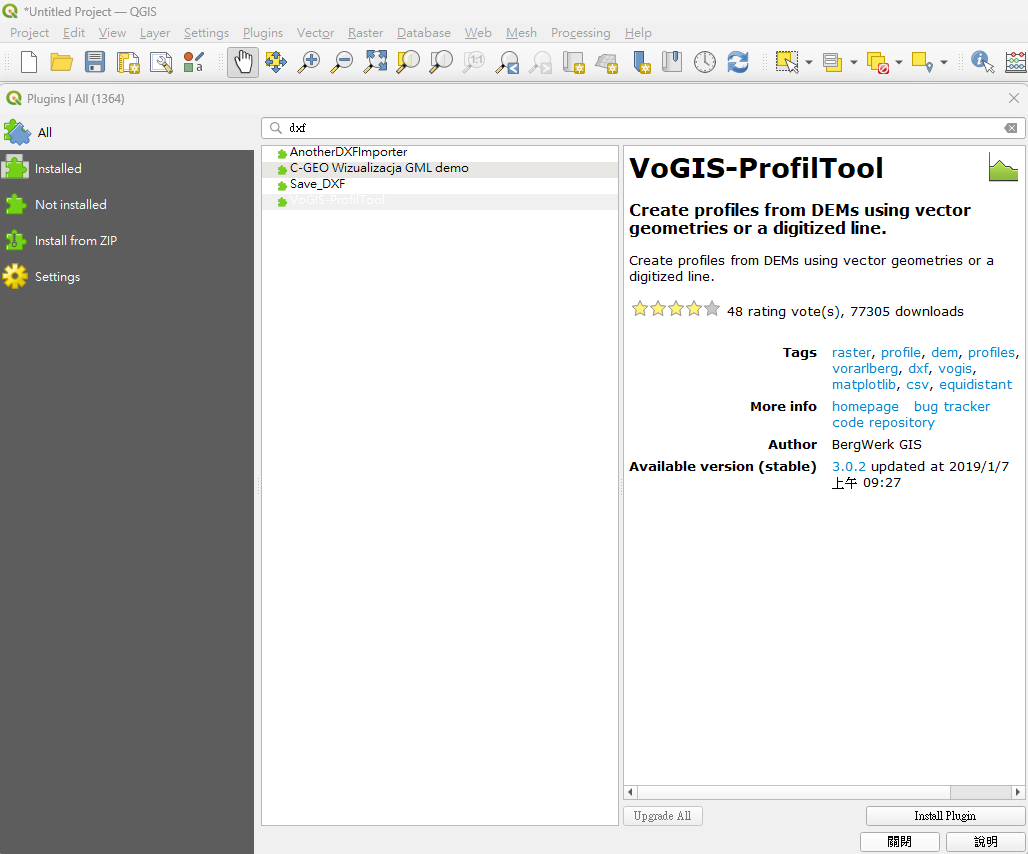This screenshot has width=1028, height=854.
Task: Open the bug tracker link
Action: coord(952,406)
